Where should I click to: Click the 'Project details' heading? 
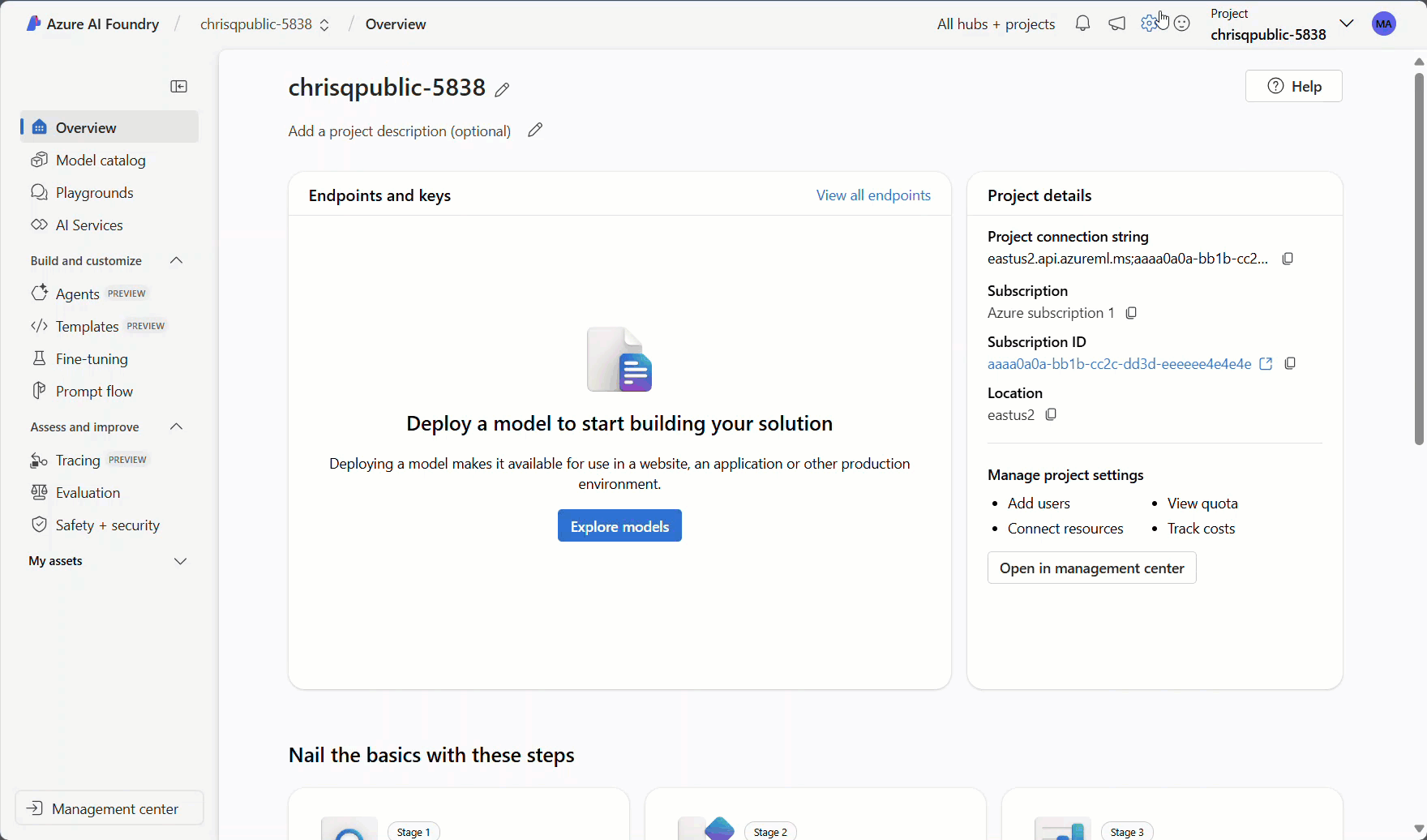tap(1039, 195)
